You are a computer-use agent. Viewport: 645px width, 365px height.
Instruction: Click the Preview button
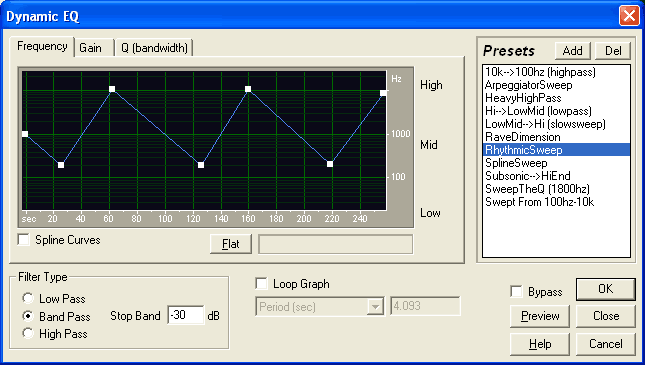pyautogui.click(x=540, y=316)
